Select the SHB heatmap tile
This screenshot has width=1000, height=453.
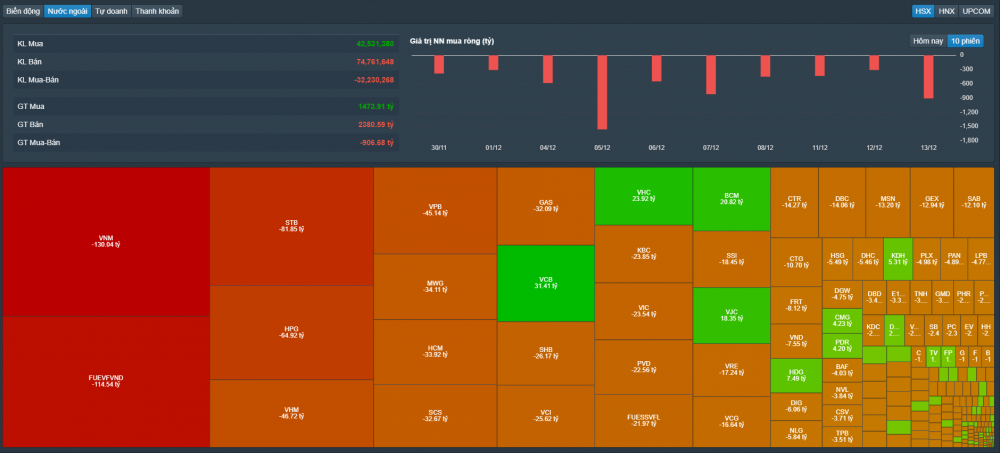[x=545, y=353]
